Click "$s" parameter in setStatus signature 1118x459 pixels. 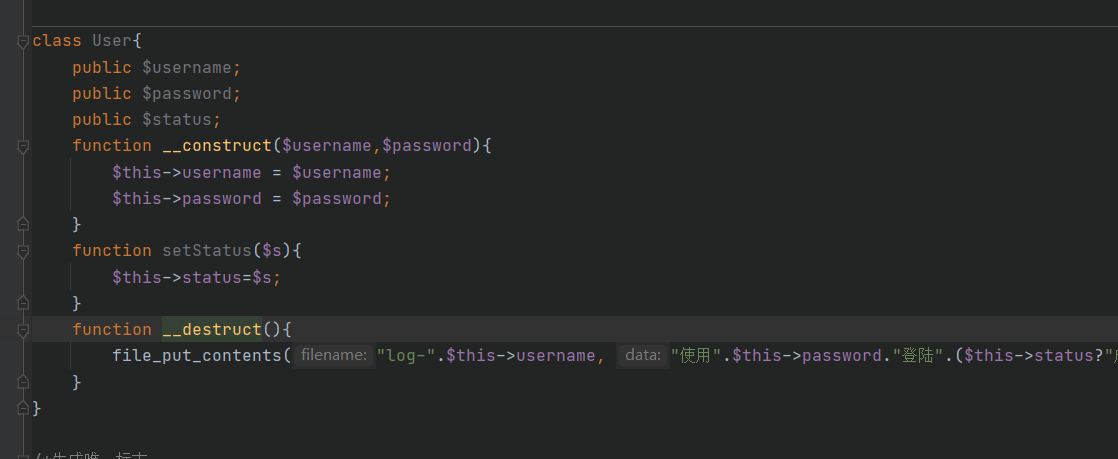pos(272,250)
